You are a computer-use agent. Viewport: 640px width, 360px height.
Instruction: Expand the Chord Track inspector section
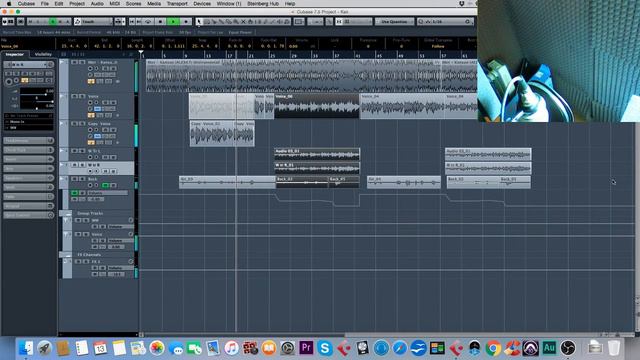point(29,150)
